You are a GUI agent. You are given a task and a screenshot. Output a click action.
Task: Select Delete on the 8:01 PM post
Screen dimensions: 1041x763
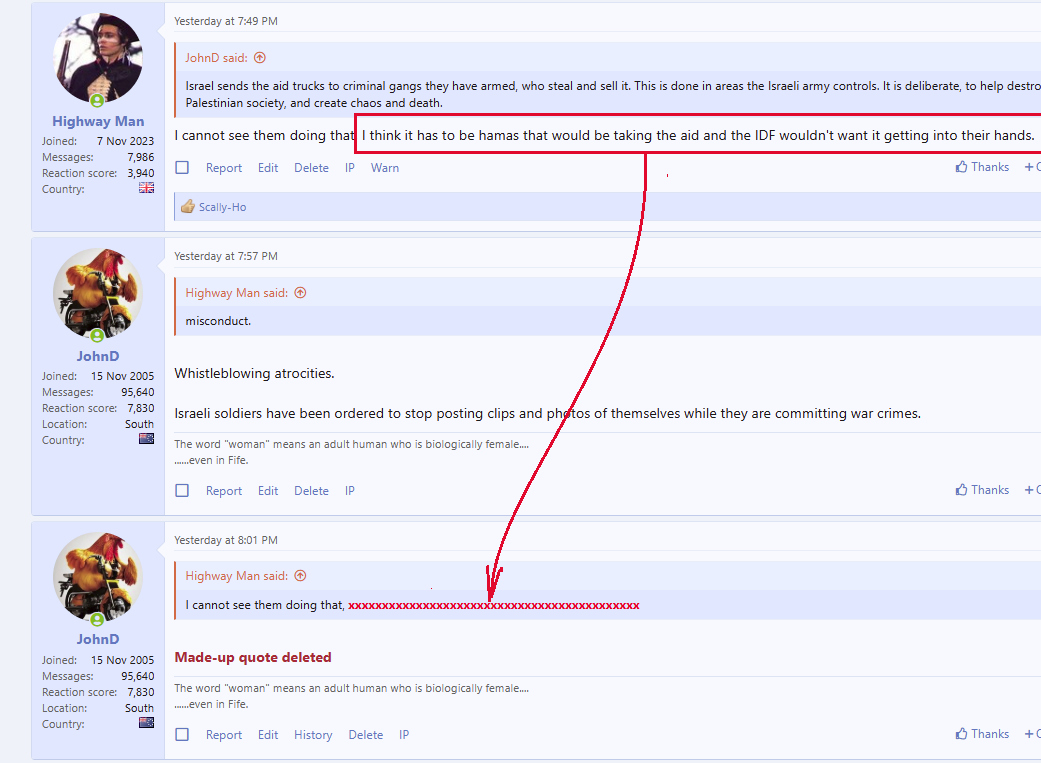[365, 735]
